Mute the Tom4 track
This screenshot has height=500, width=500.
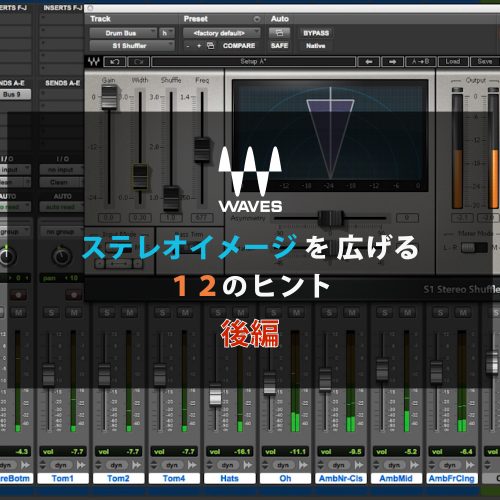185,313
